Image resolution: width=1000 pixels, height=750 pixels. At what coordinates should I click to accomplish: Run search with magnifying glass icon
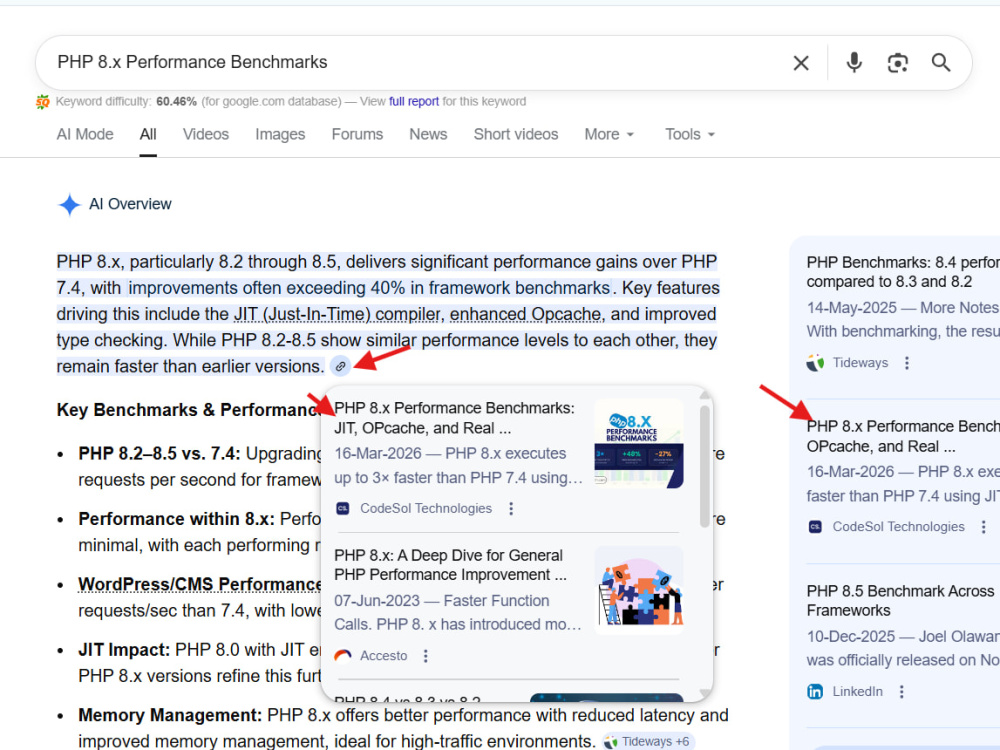point(941,62)
